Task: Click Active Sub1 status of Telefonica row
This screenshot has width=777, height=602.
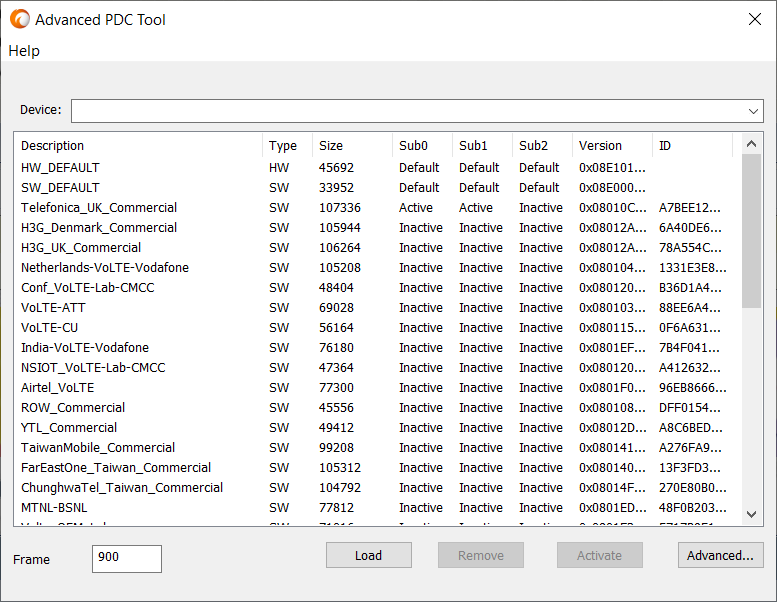Action: [476, 208]
